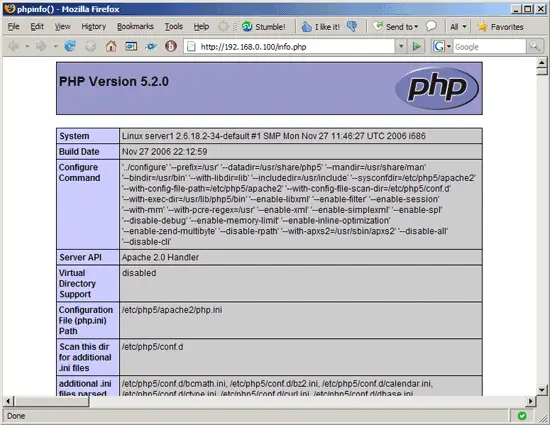Click the PHP logo image
The width and height of the screenshot is (550, 425).
[x=437, y=88]
